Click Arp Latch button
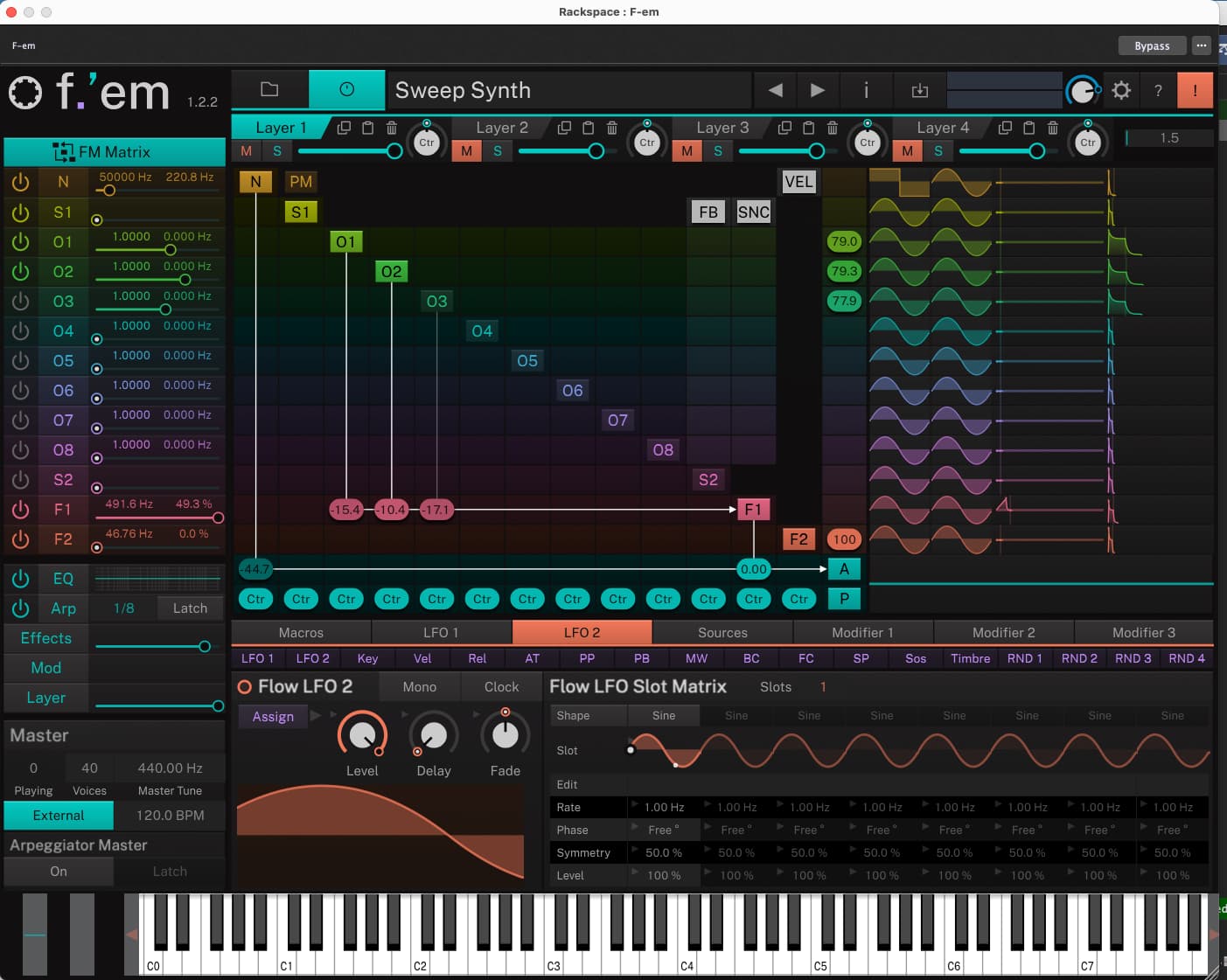 point(190,608)
